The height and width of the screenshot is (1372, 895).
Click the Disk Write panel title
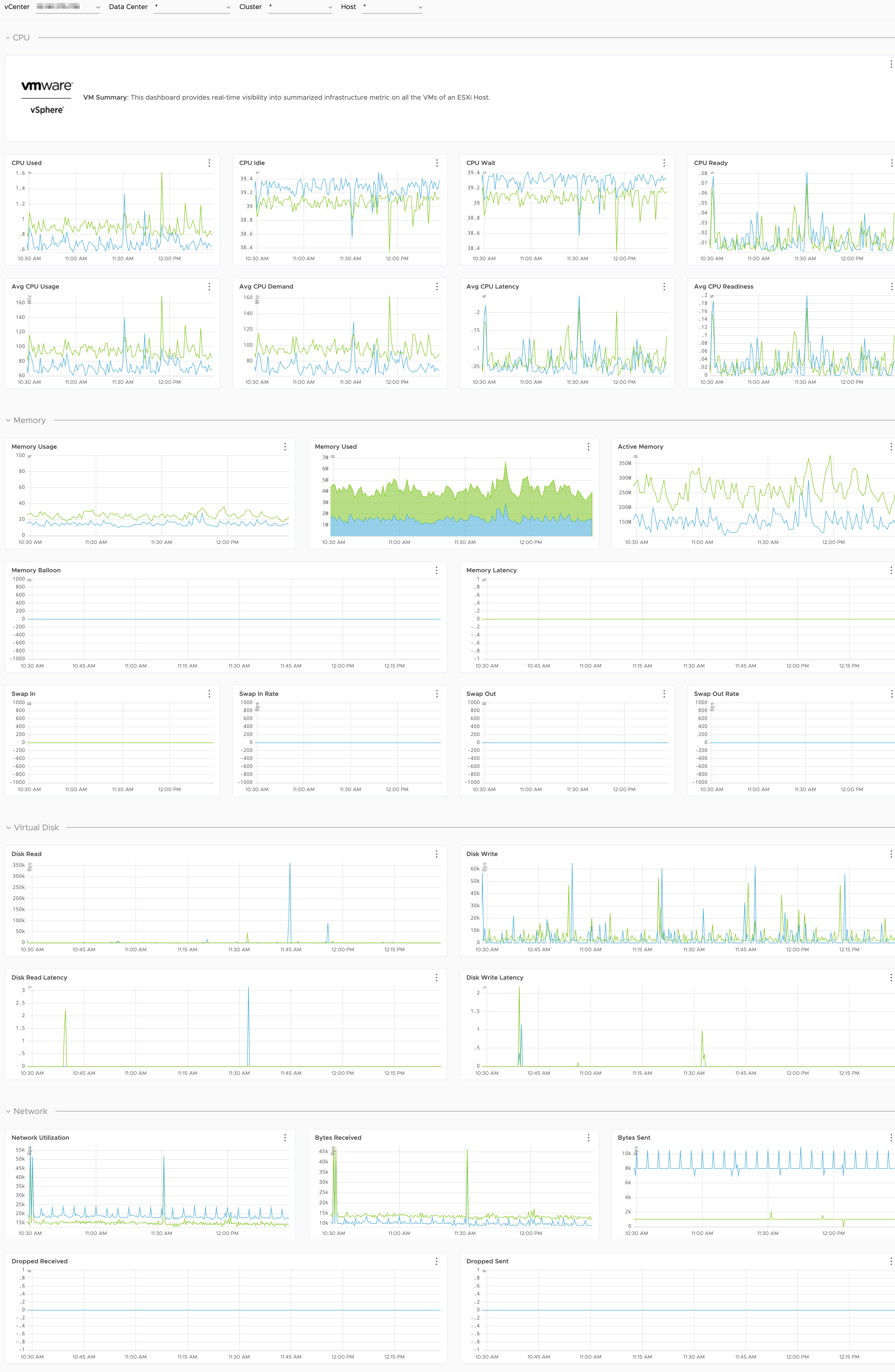482,854
